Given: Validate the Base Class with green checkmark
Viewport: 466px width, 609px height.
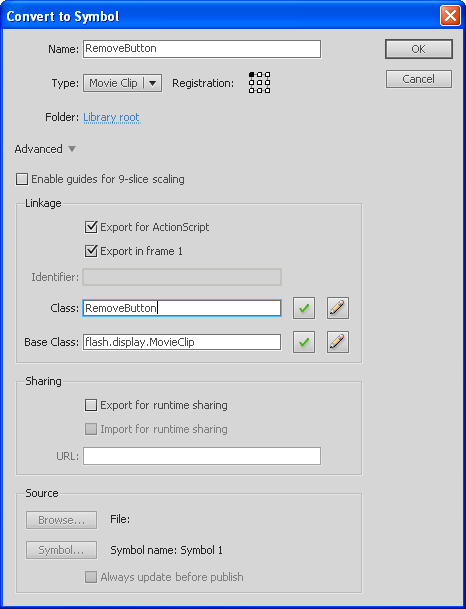Looking at the screenshot, I should 304,342.
